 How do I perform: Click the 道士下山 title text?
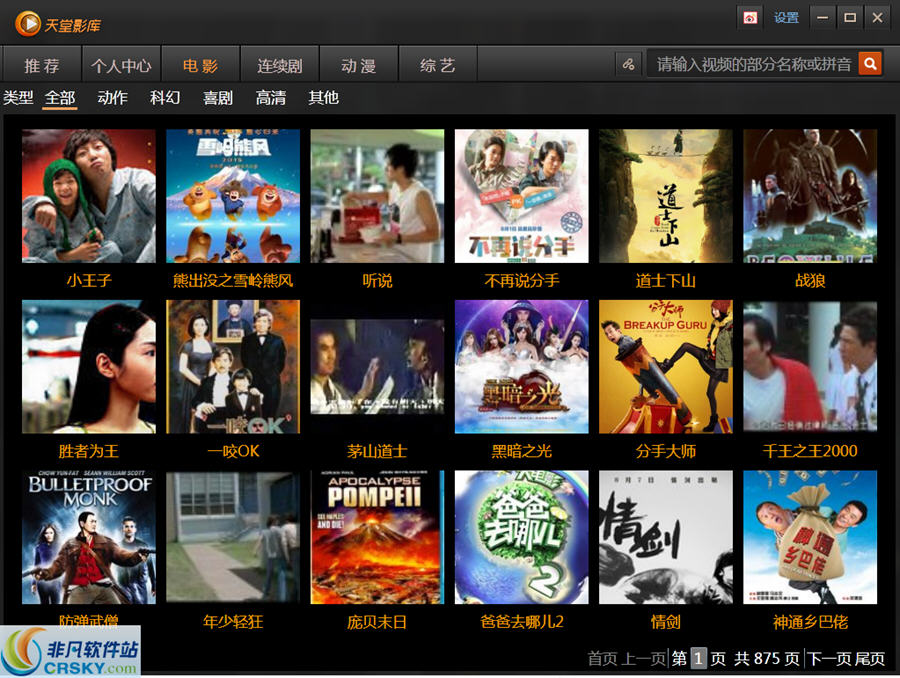pos(666,281)
